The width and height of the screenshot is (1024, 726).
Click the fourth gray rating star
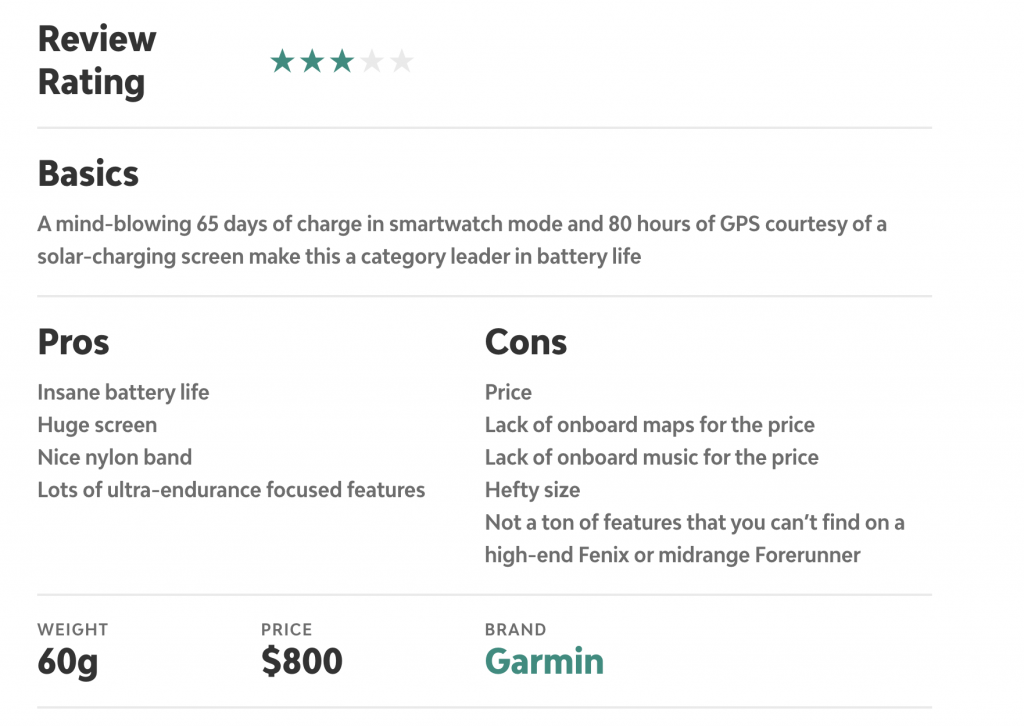[x=372, y=62]
